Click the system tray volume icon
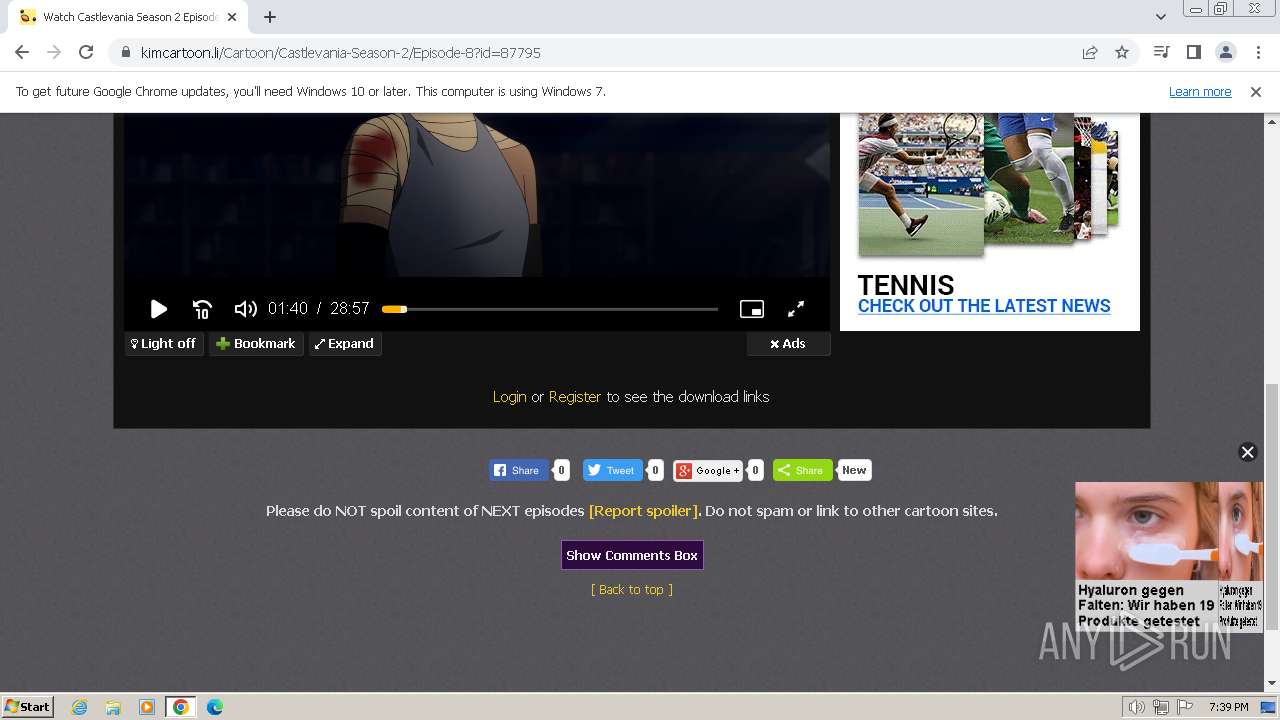1280x720 pixels. point(1137,707)
